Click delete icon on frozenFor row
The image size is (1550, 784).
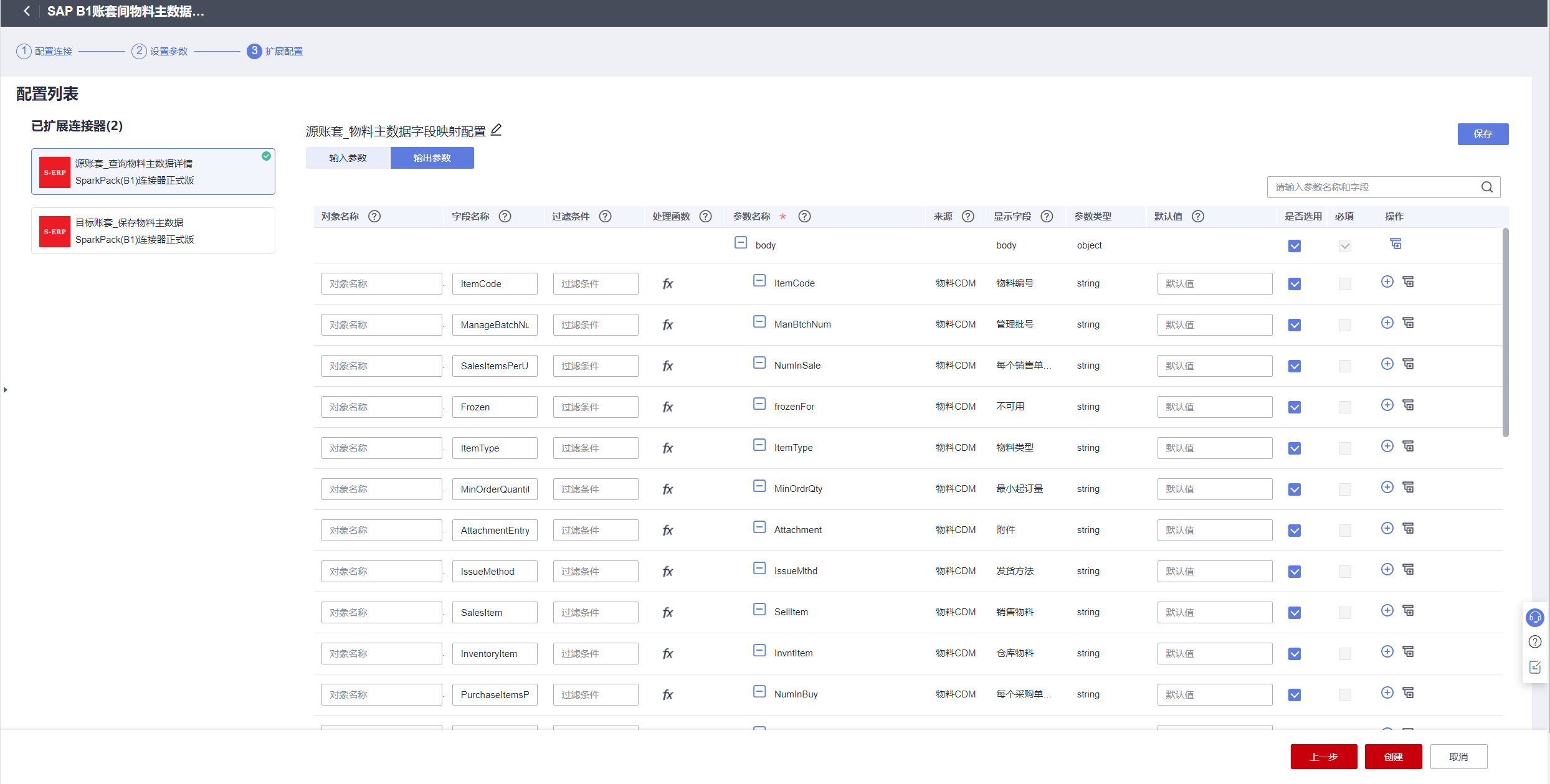(1408, 405)
